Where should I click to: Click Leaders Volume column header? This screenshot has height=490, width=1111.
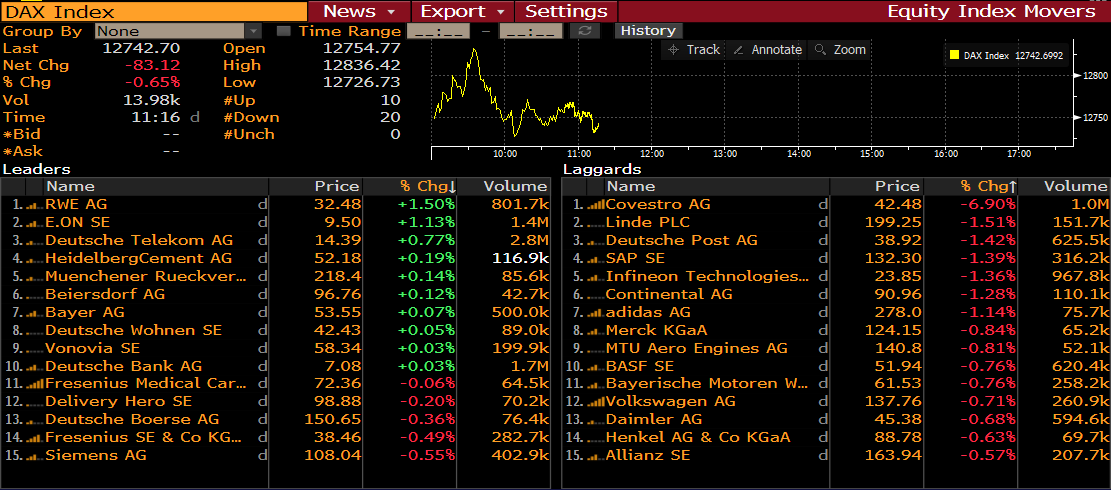coord(504,186)
